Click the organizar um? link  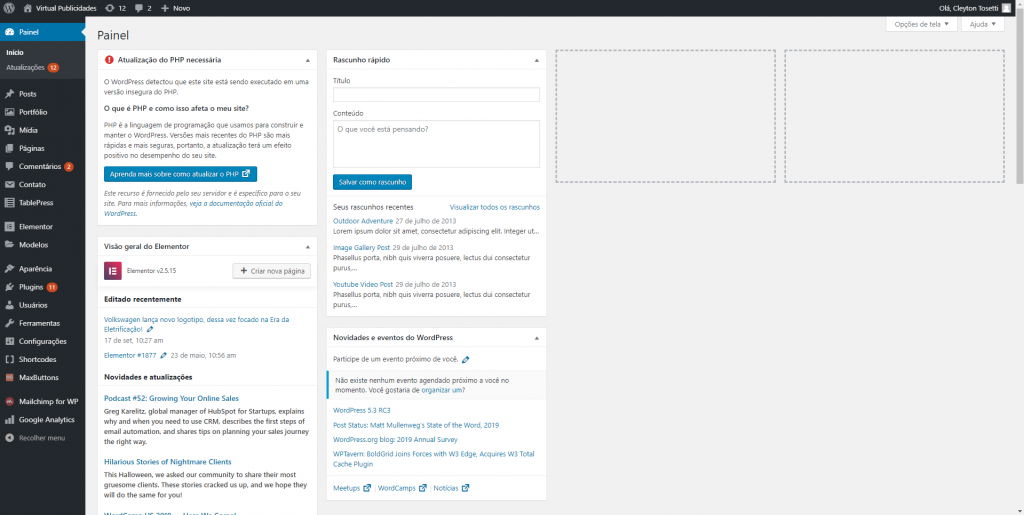(443, 390)
